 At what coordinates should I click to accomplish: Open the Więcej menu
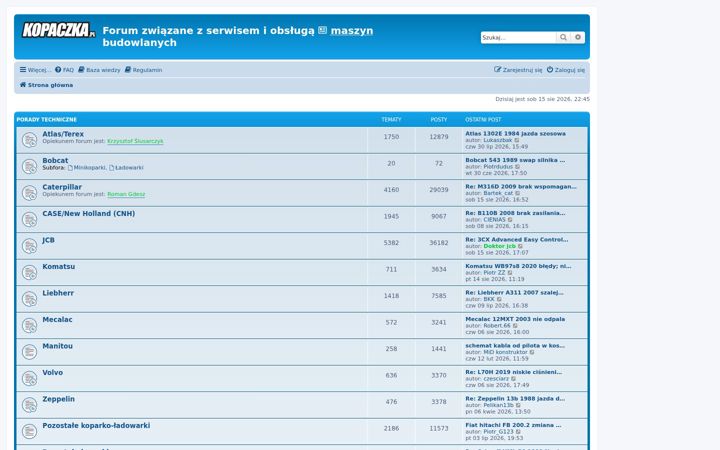pos(35,70)
